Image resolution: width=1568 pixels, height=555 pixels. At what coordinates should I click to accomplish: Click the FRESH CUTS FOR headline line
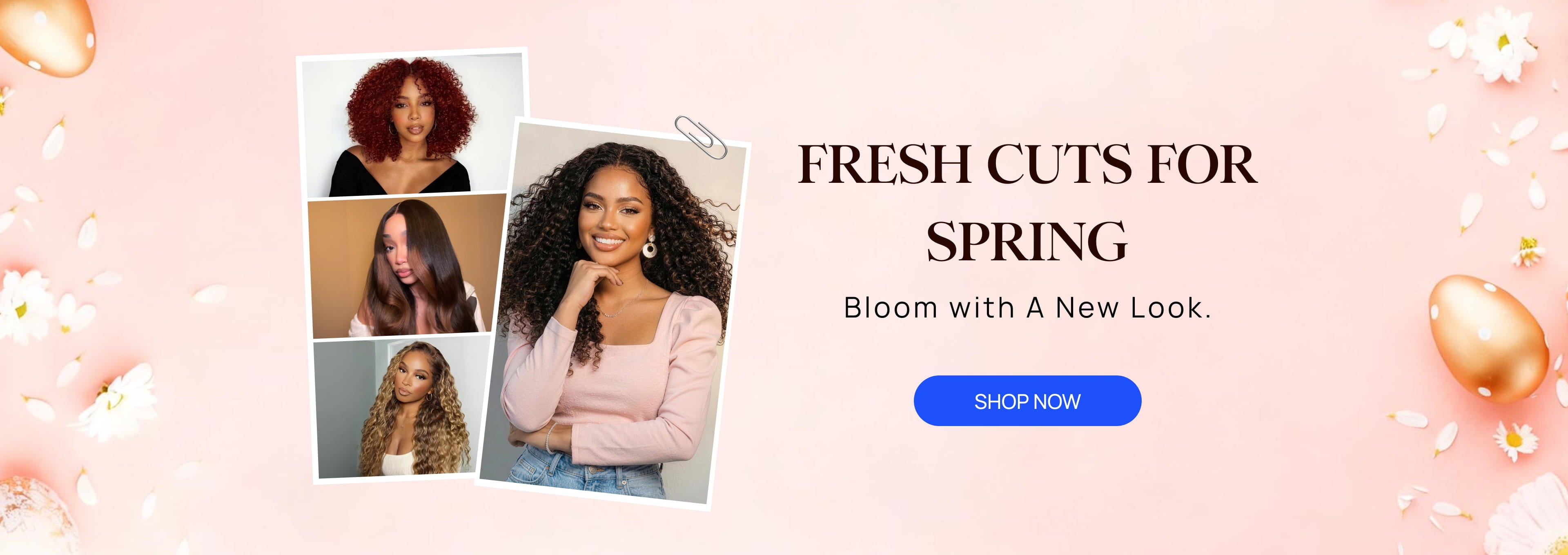tap(1027, 164)
